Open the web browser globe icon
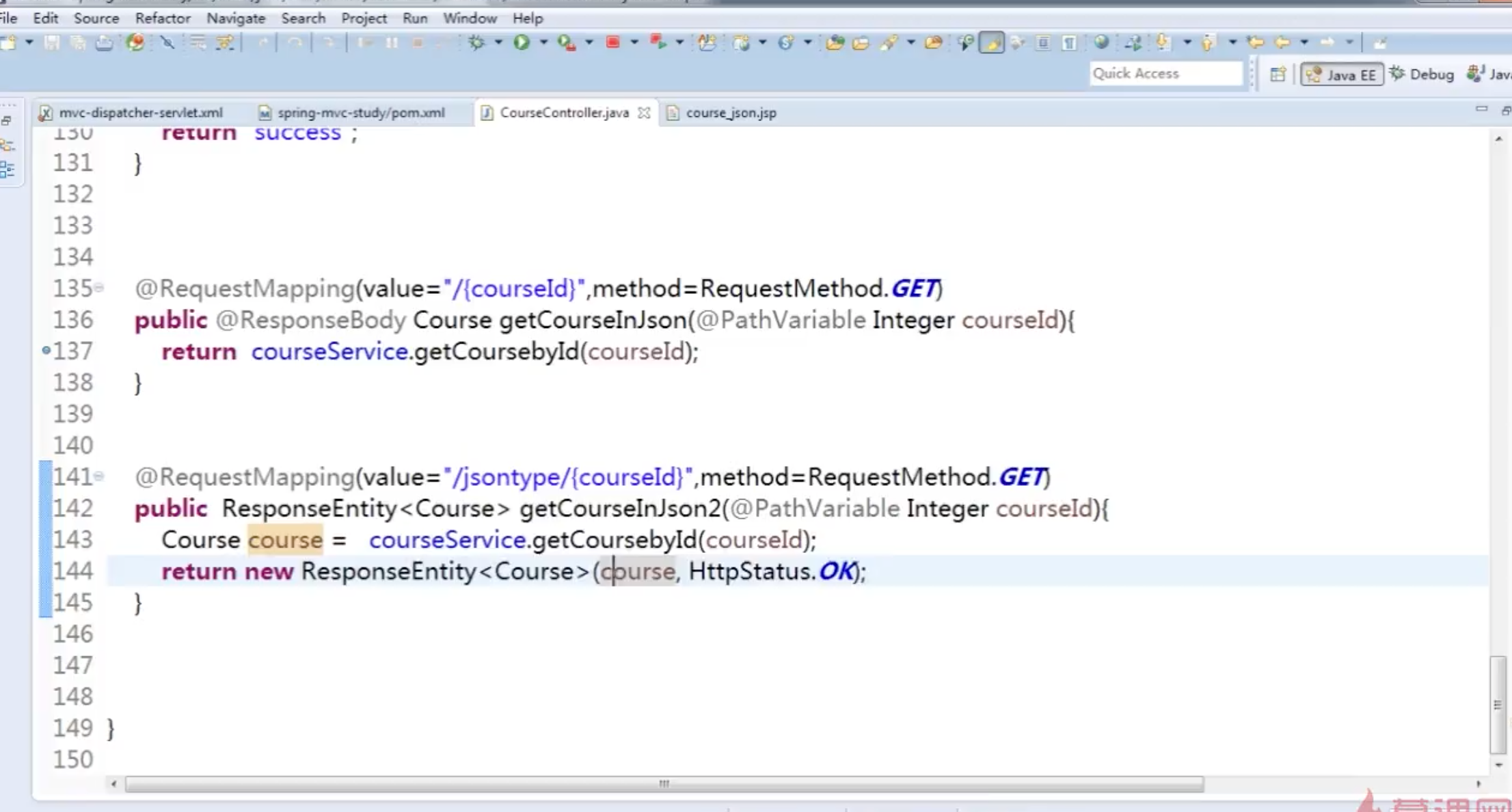This screenshot has height=812, width=1512. point(1101,43)
